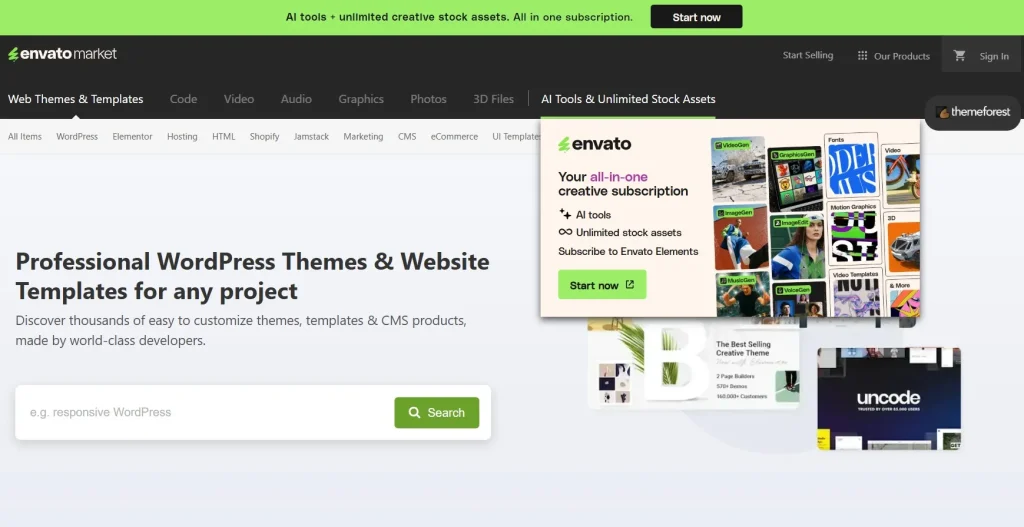The width and height of the screenshot is (1024, 527).
Task: Open the WordPress submenu
Action: (x=77, y=136)
